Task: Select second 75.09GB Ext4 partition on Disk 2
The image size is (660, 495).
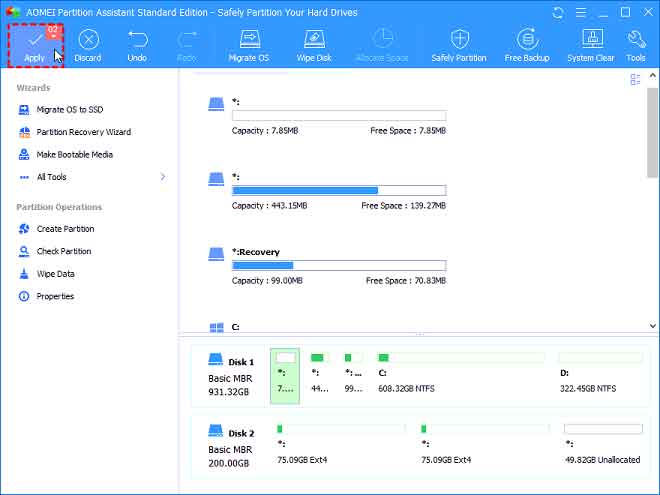Action: pos(485,444)
